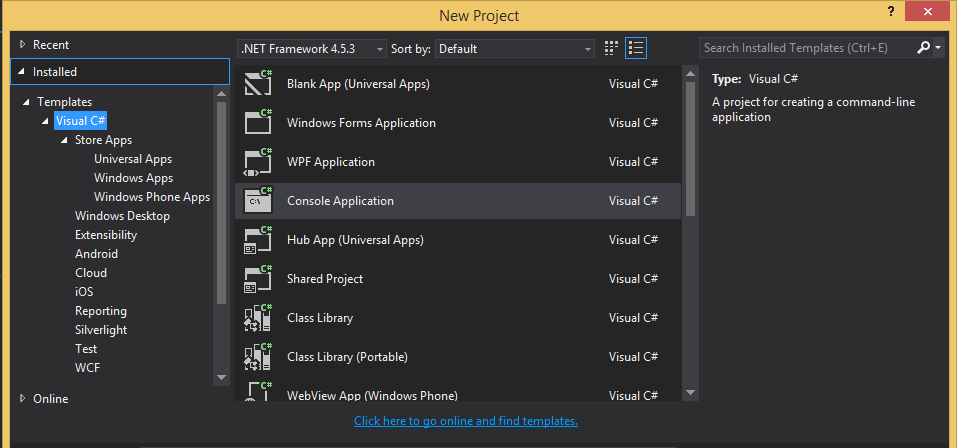The image size is (957, 448).
Task: Choose the WebView App (Windows Phone) template name
Action: [x=372, y=396]
